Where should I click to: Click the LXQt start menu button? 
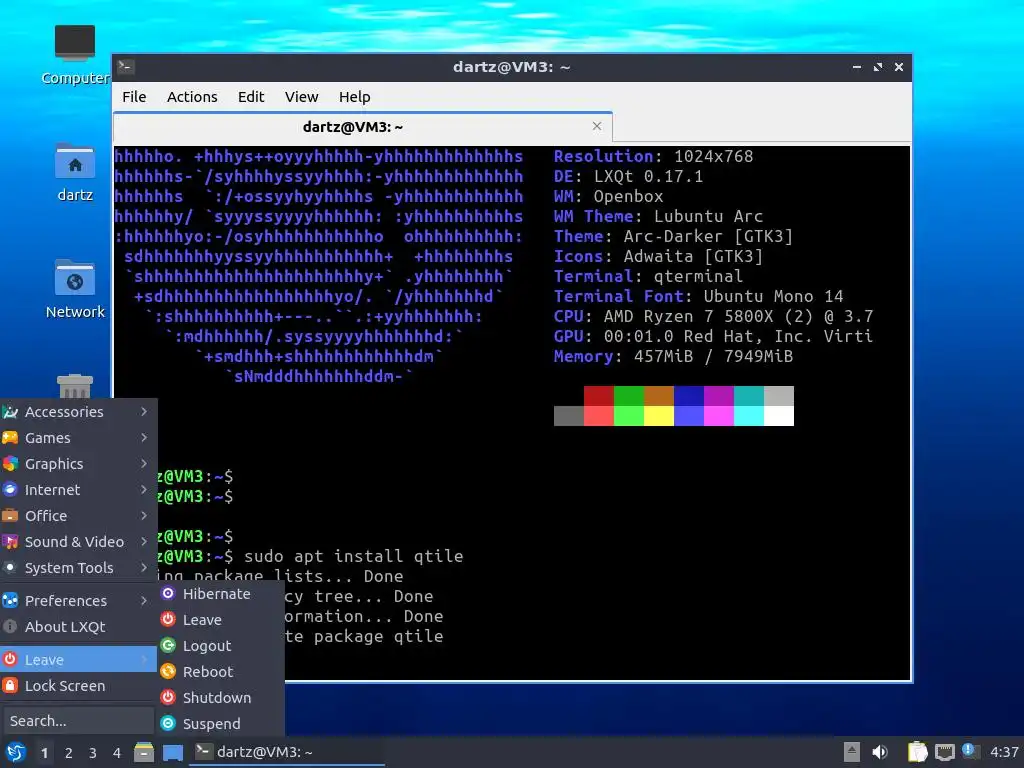pos(16,752)
